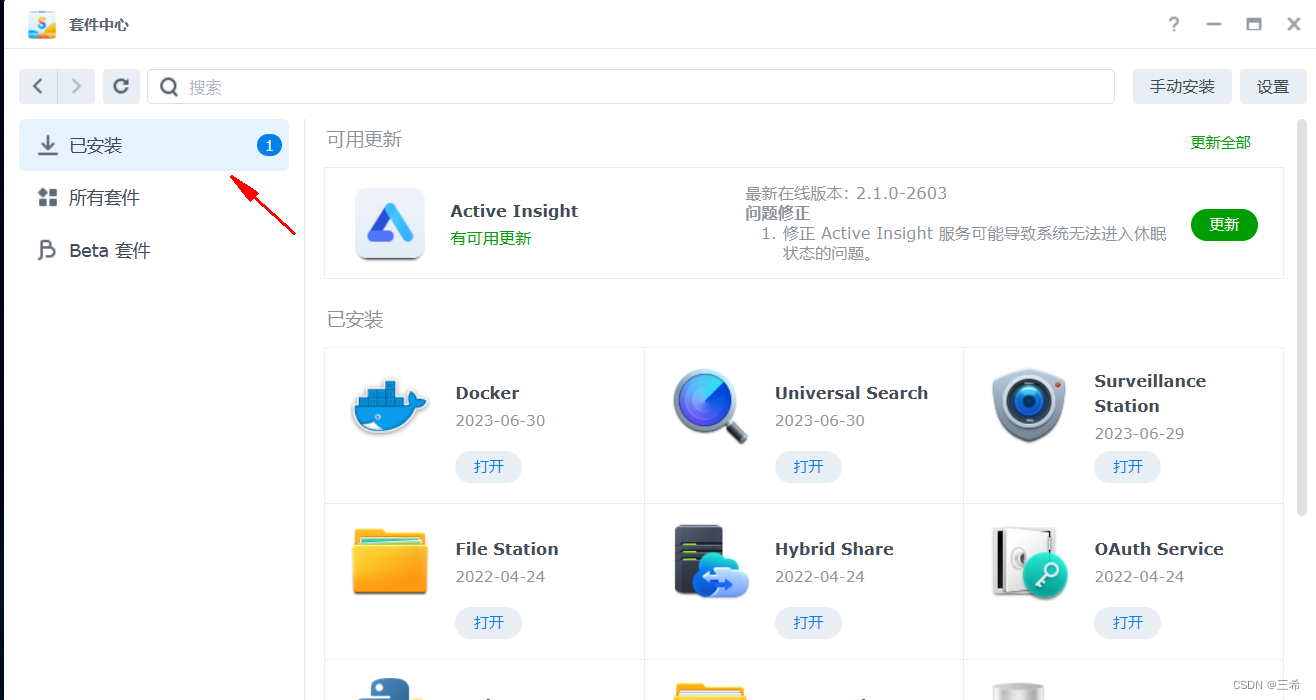Click the Universal Search magnifier icon
This screenshot has height=700, width=1316.
click(710, 406)
